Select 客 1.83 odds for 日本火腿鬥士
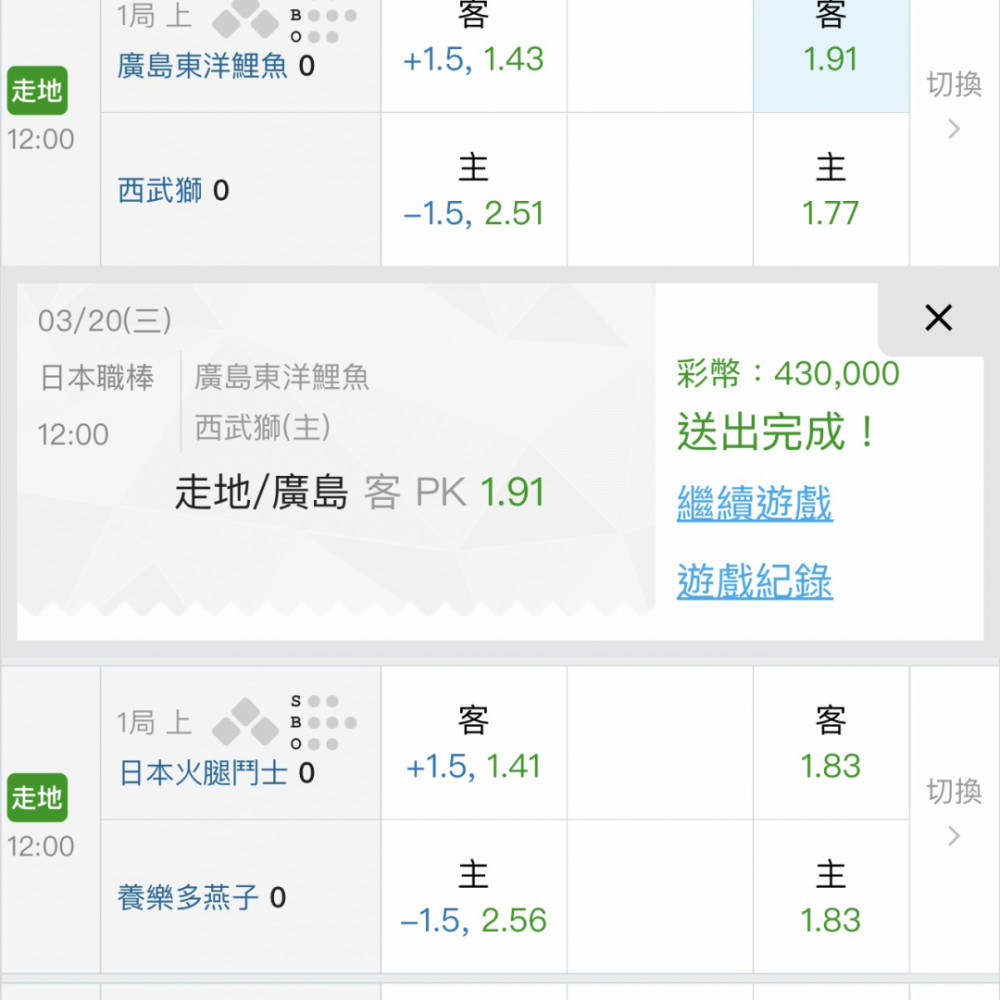Viewport: 1000px width, 1000px height. click(x=831, y=743)
